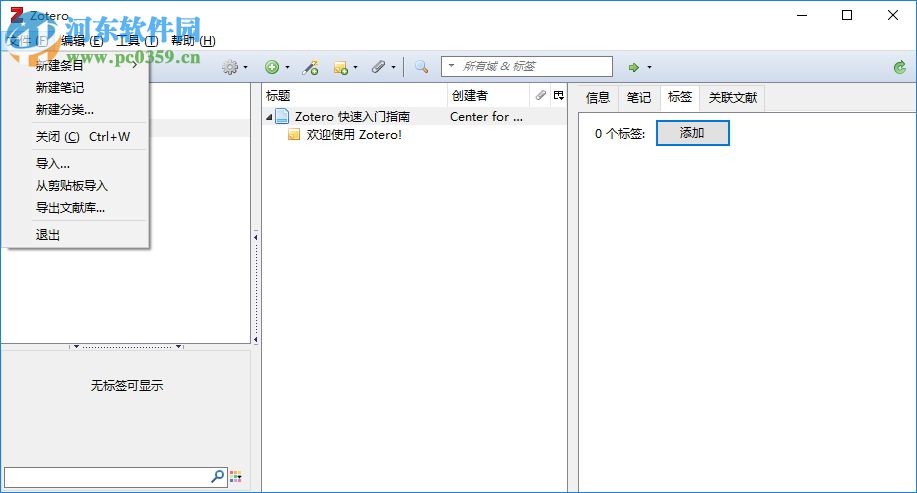Select 新建分类... menu entry
917x493 pixels.
(64, 109)
